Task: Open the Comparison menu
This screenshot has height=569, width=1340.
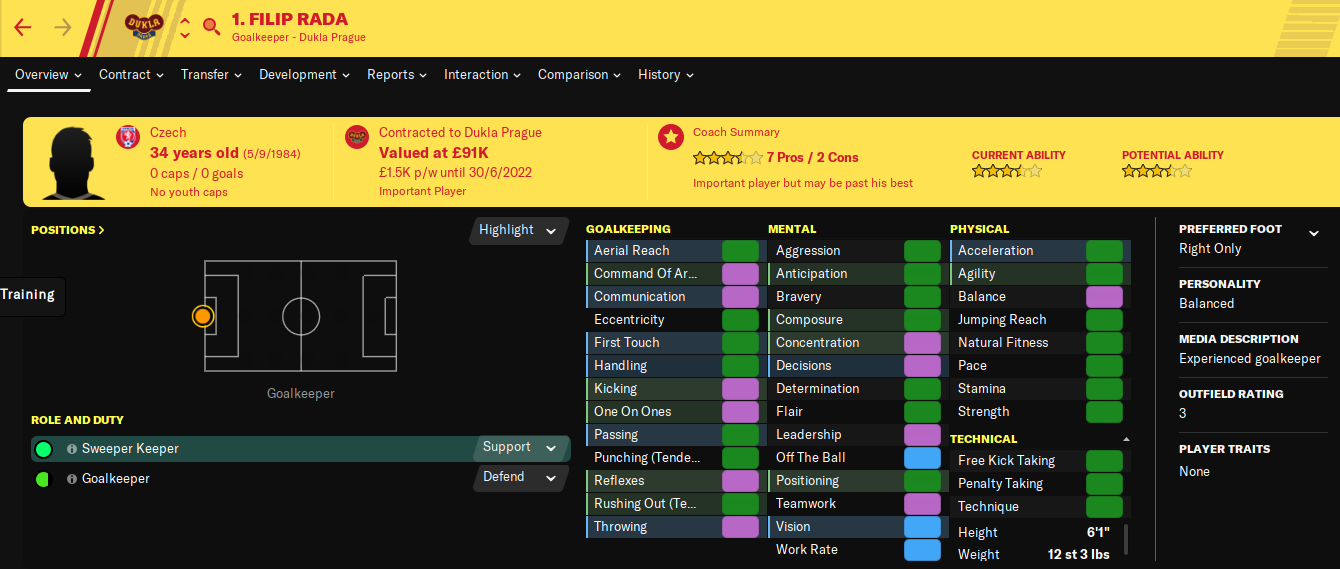Action: tap(580, 75)
